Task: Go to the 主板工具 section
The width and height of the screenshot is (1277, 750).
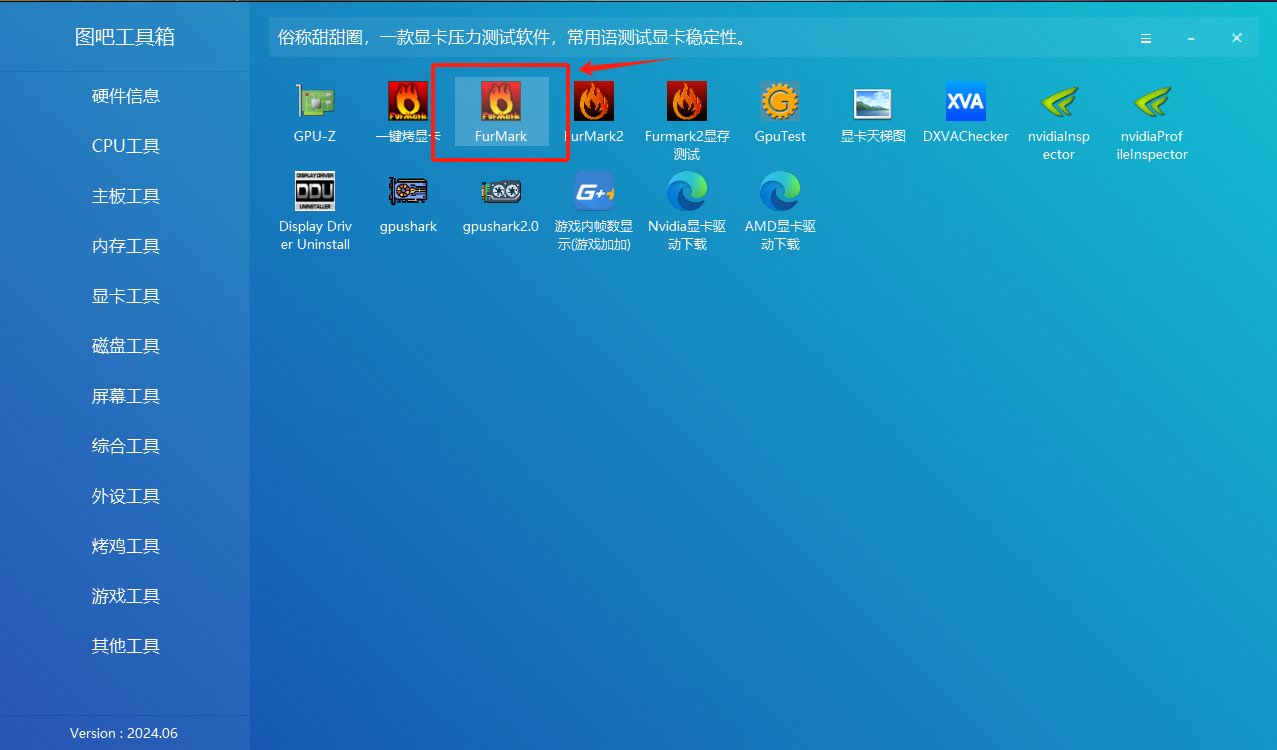Action: (126, 196)
